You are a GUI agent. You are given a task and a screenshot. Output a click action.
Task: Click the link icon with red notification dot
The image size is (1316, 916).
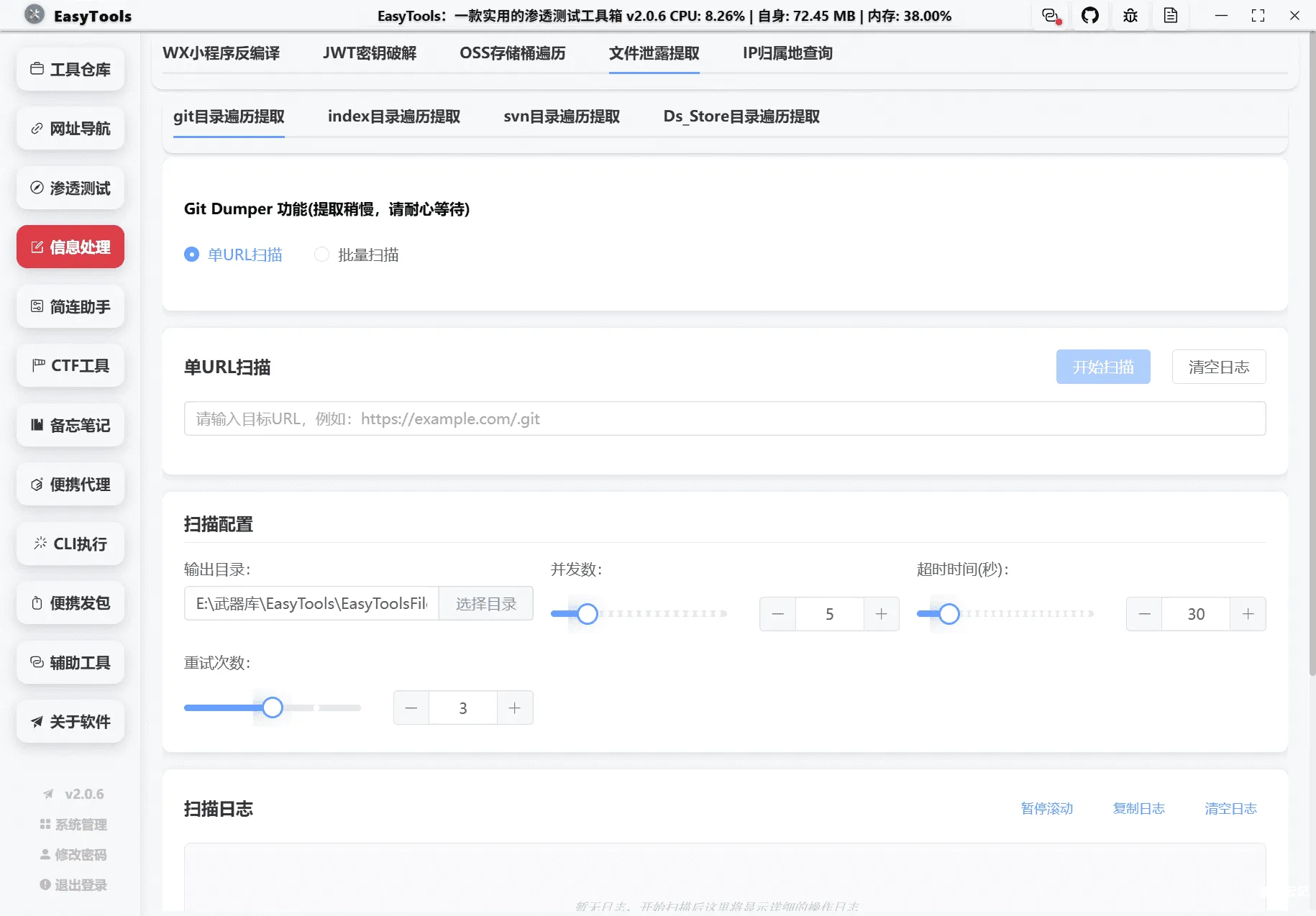tap(1050, 15)
